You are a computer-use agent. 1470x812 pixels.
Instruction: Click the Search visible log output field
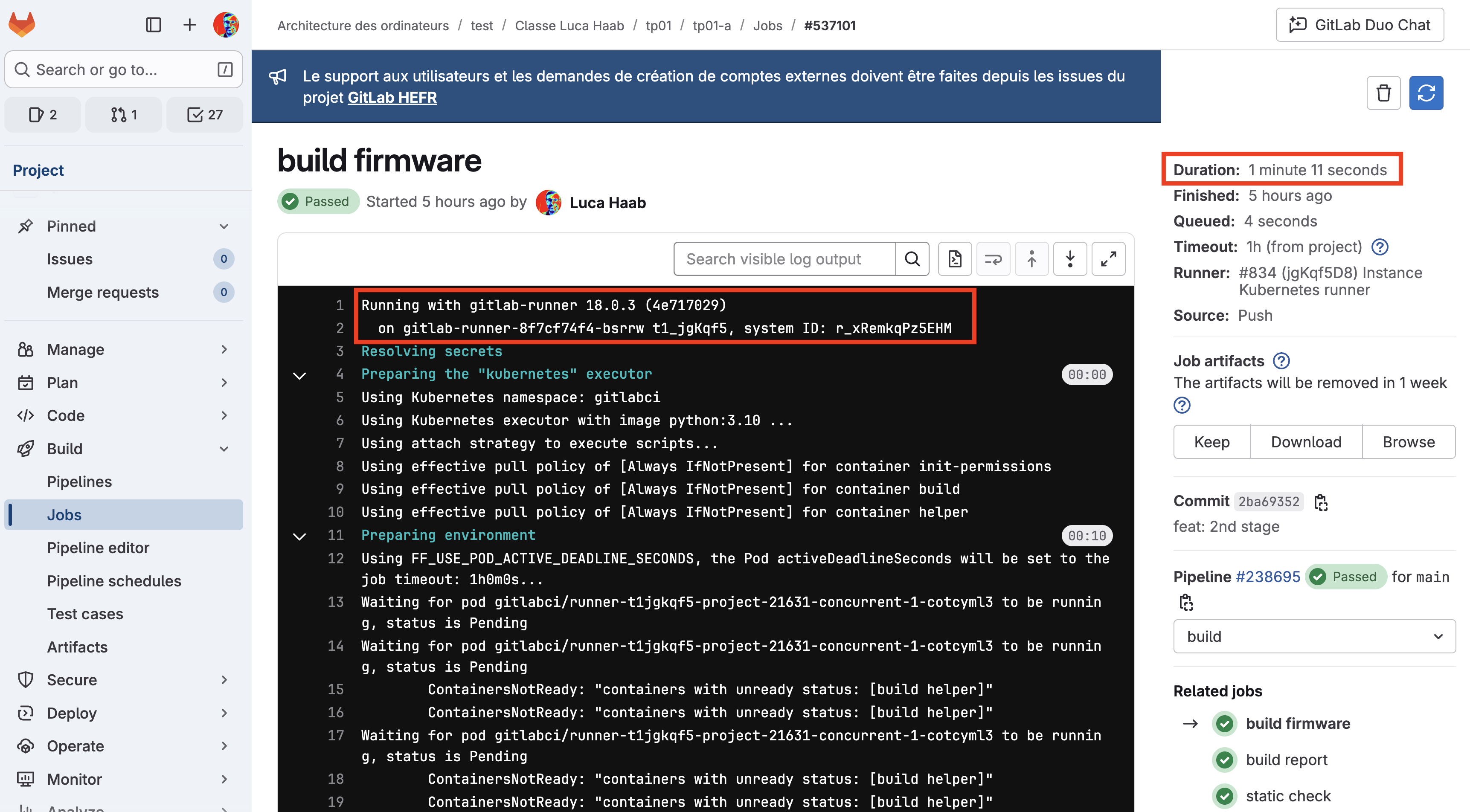point(784,259)
